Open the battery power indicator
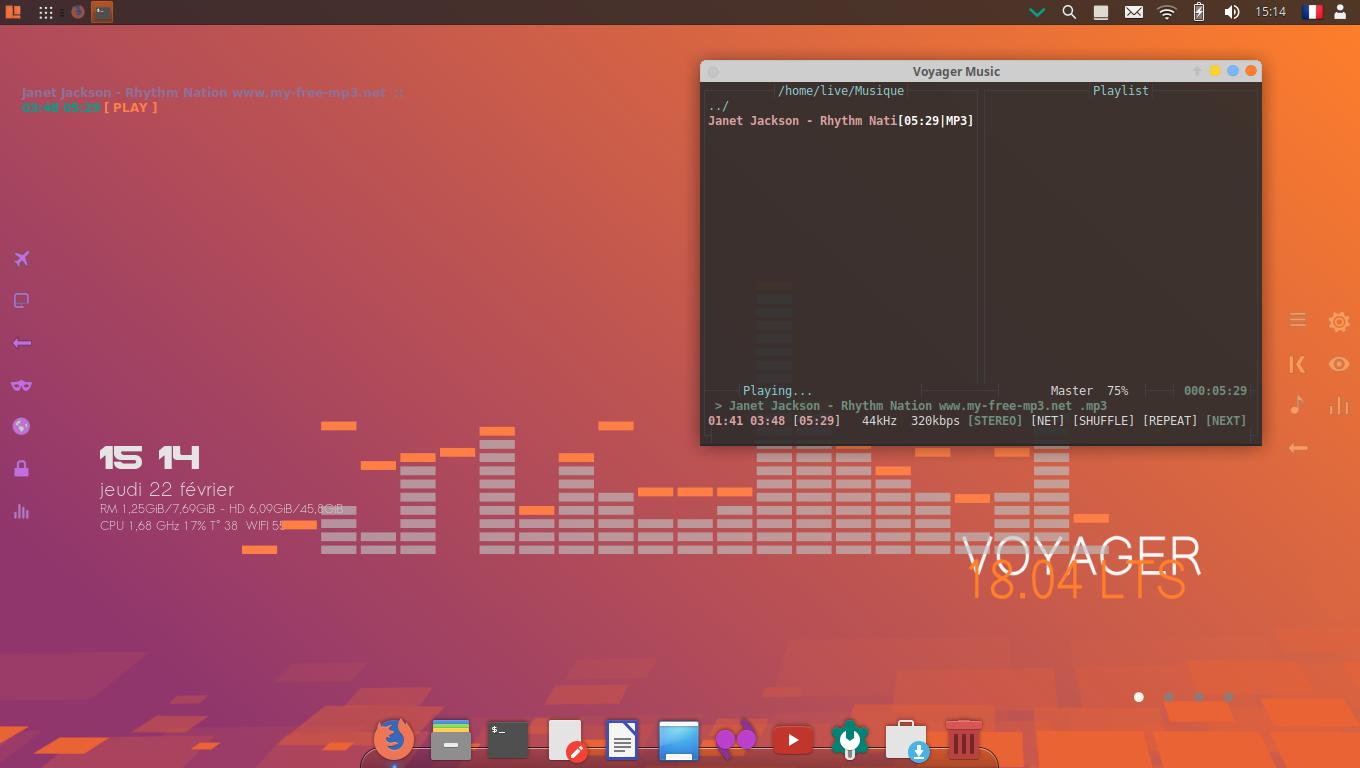1360x768 pixels. point(1199,12)
